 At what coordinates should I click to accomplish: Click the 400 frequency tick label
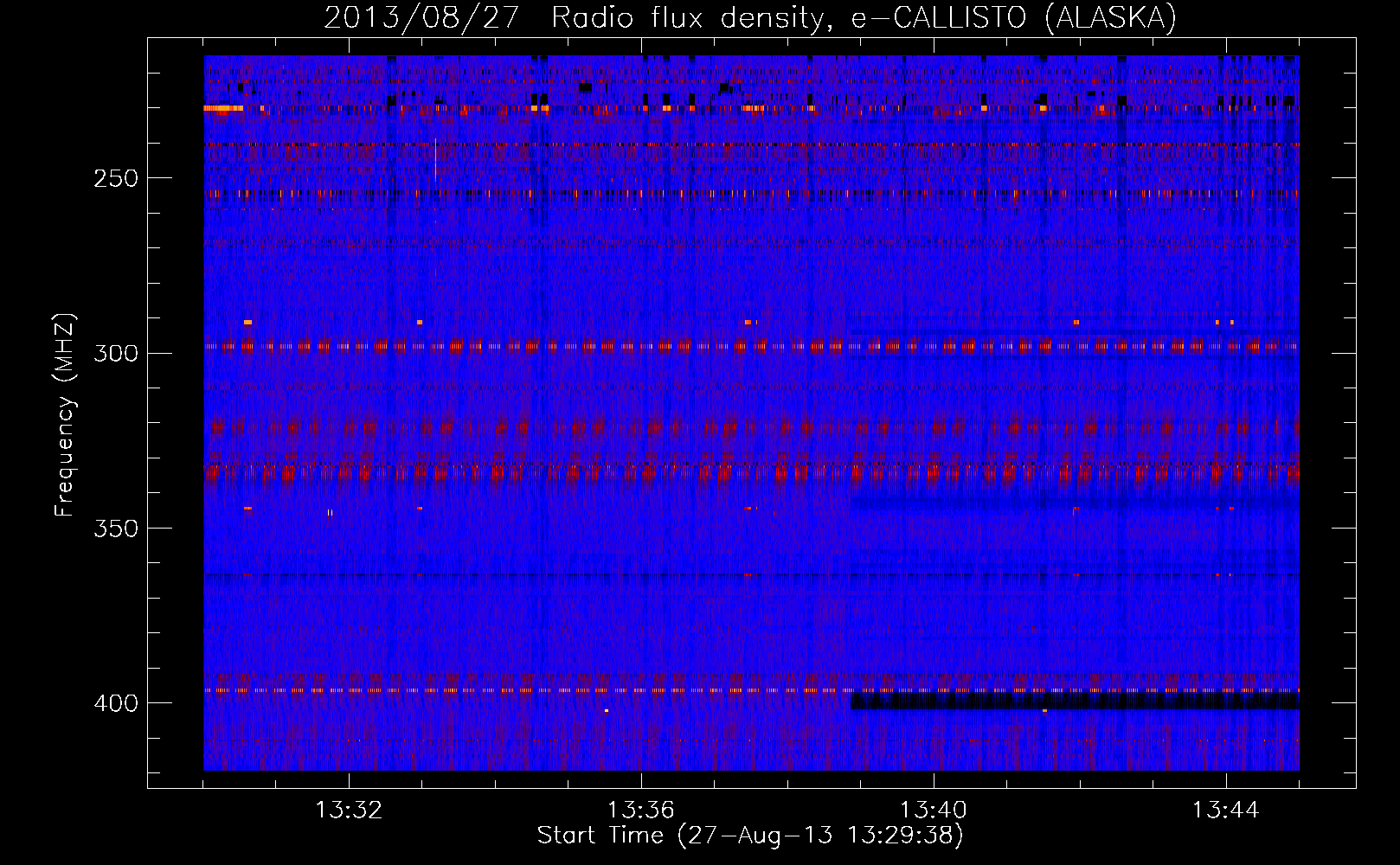(x=116, y=702)
